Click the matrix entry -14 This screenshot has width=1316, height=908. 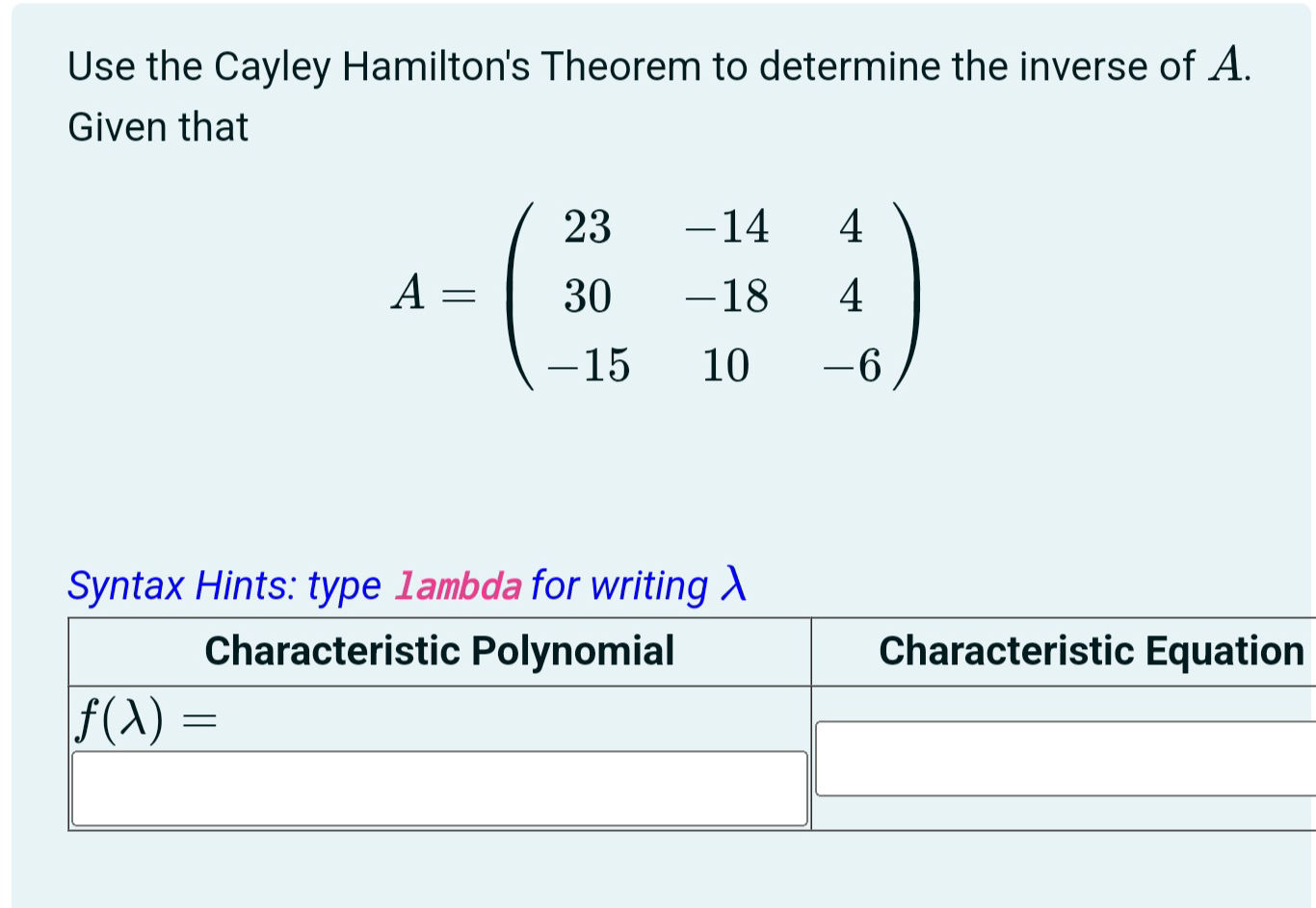(727, 228)
